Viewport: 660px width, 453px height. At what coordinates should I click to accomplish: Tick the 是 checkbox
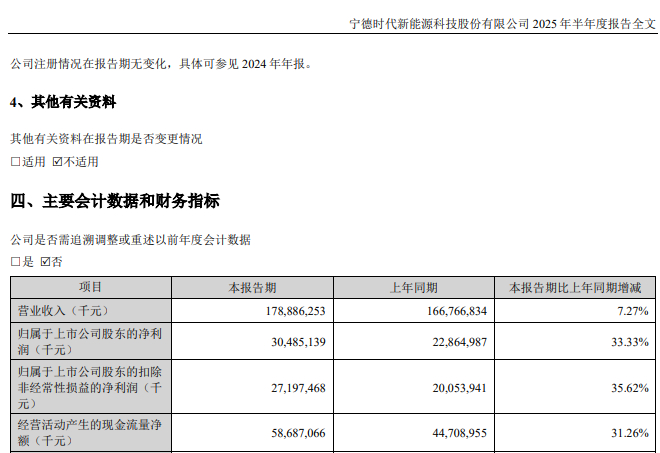16,262
